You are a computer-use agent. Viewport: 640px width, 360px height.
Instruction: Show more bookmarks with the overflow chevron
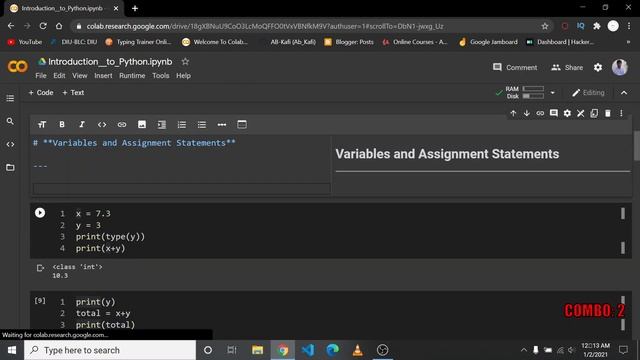coord(628,42)
